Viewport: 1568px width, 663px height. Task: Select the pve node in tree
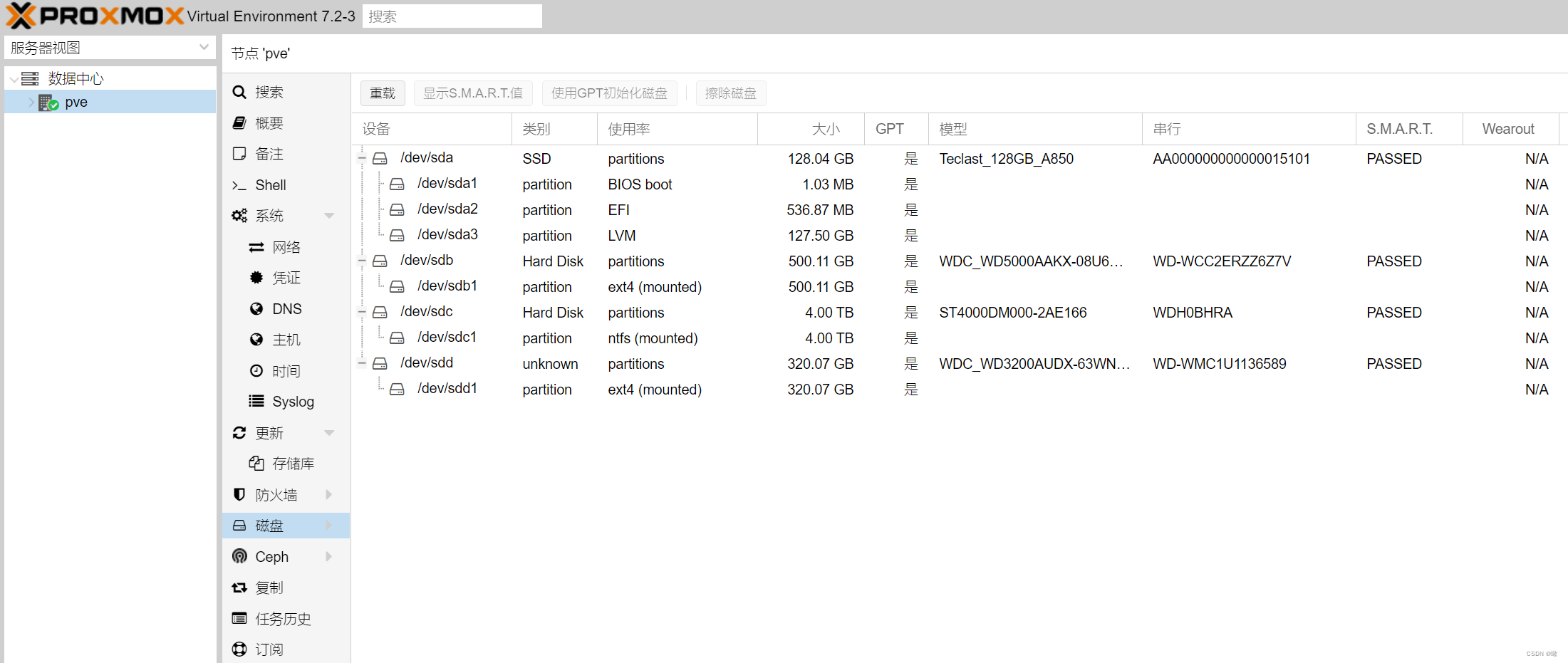[110, 103]
